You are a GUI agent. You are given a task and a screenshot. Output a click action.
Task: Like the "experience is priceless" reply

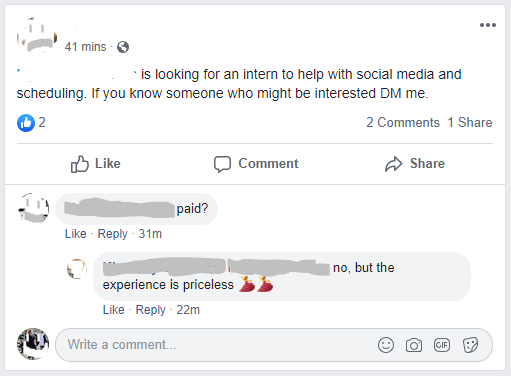click(114, 310)
